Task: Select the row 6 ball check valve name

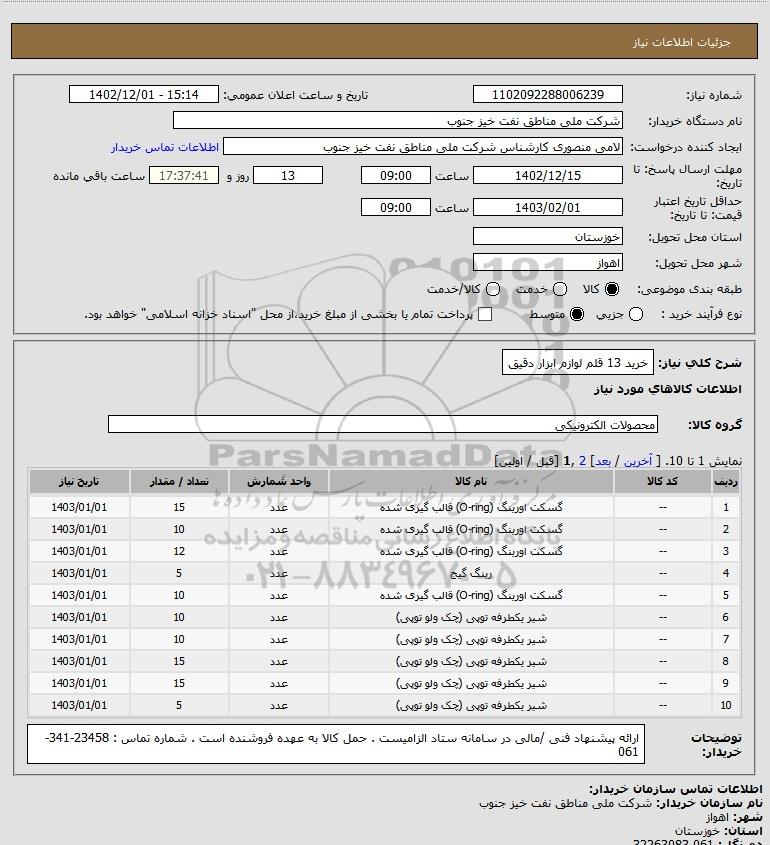Action: click(471, 617)
